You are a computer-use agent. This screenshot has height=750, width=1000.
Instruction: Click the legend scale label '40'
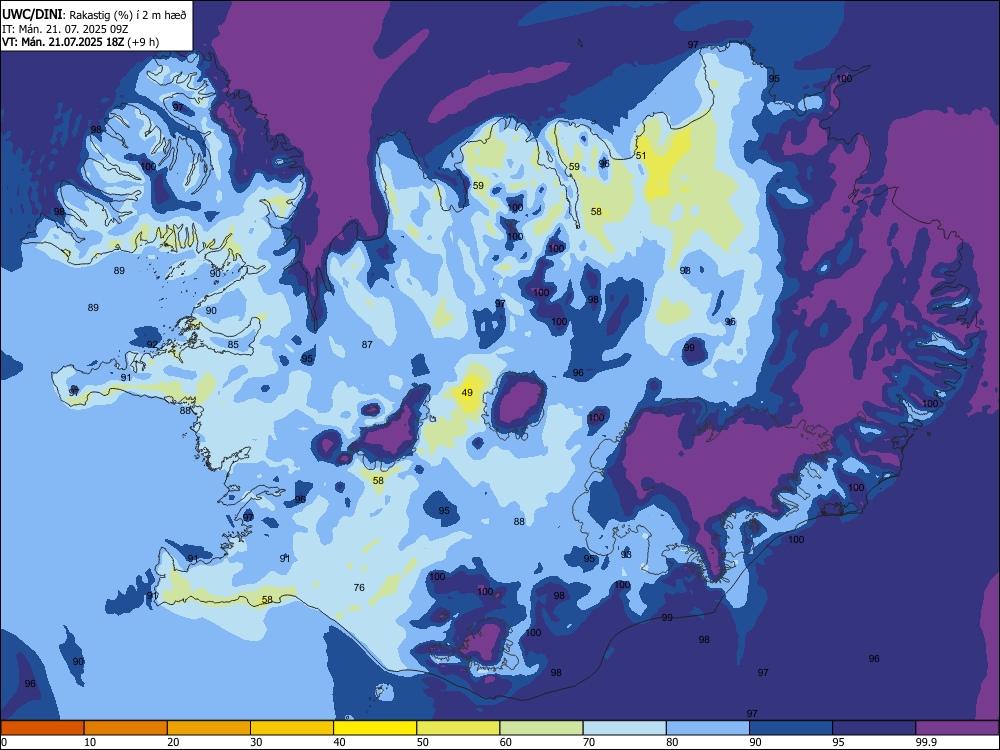[340, 742]
